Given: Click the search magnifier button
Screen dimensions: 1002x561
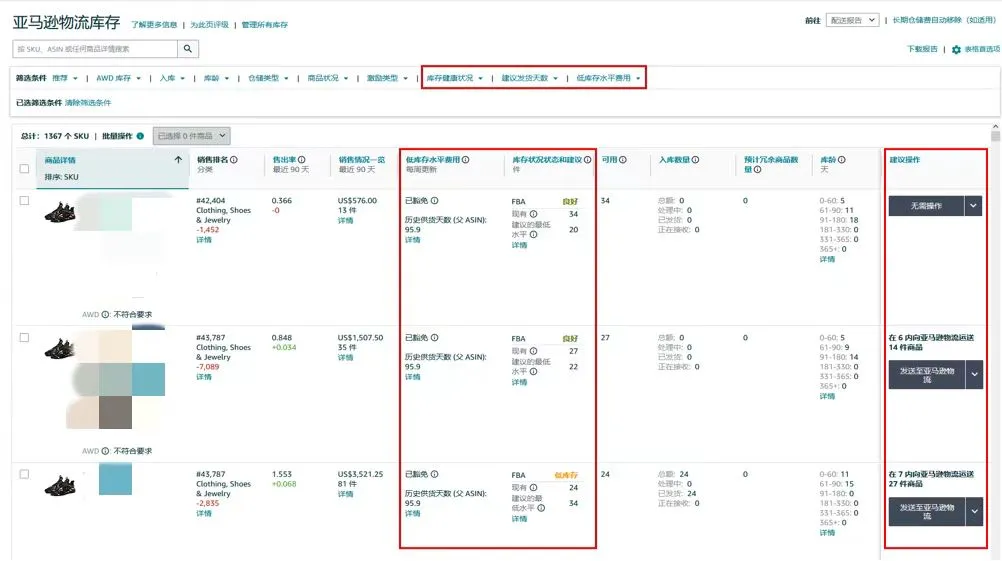Looking at the screenshot, I should [188, 49].
